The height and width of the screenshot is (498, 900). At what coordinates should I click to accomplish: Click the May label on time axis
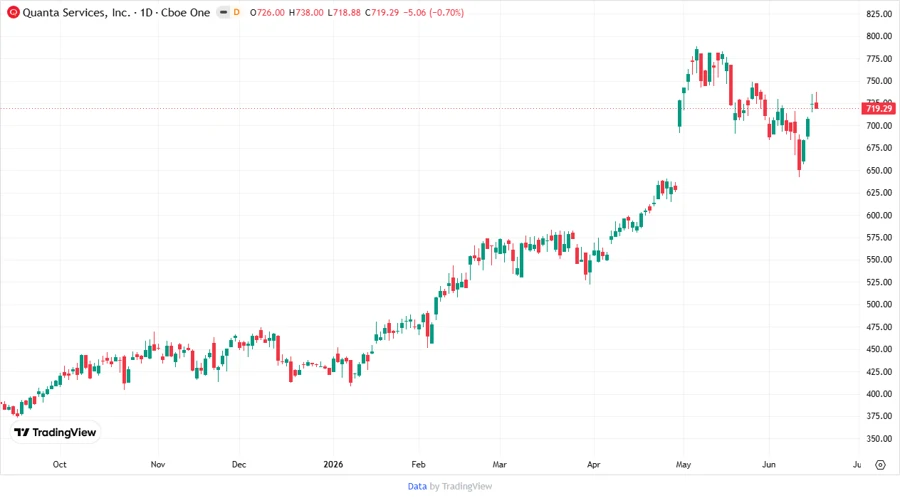[683, 465]
